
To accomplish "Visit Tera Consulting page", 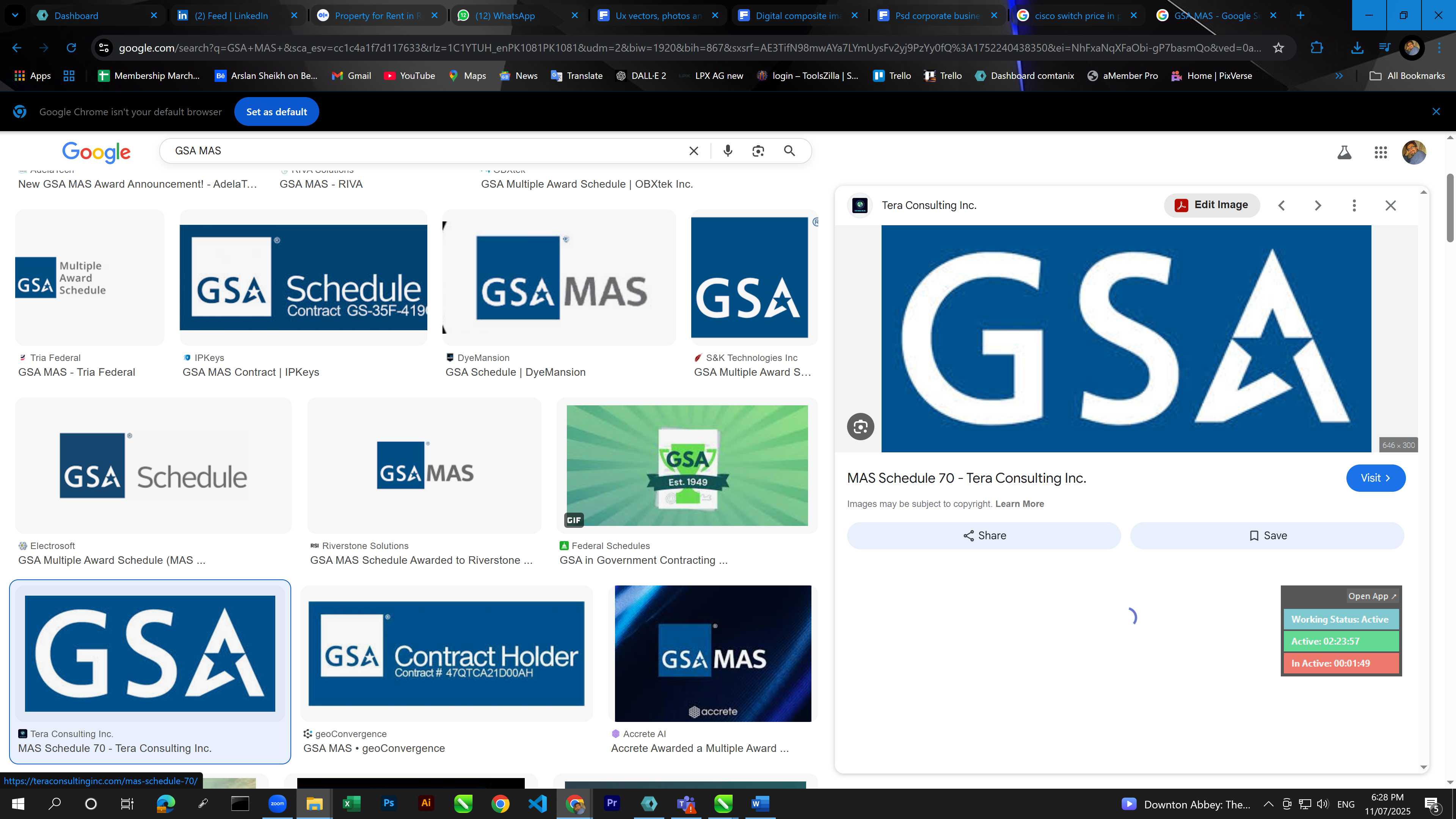I will click(1376, 478).
